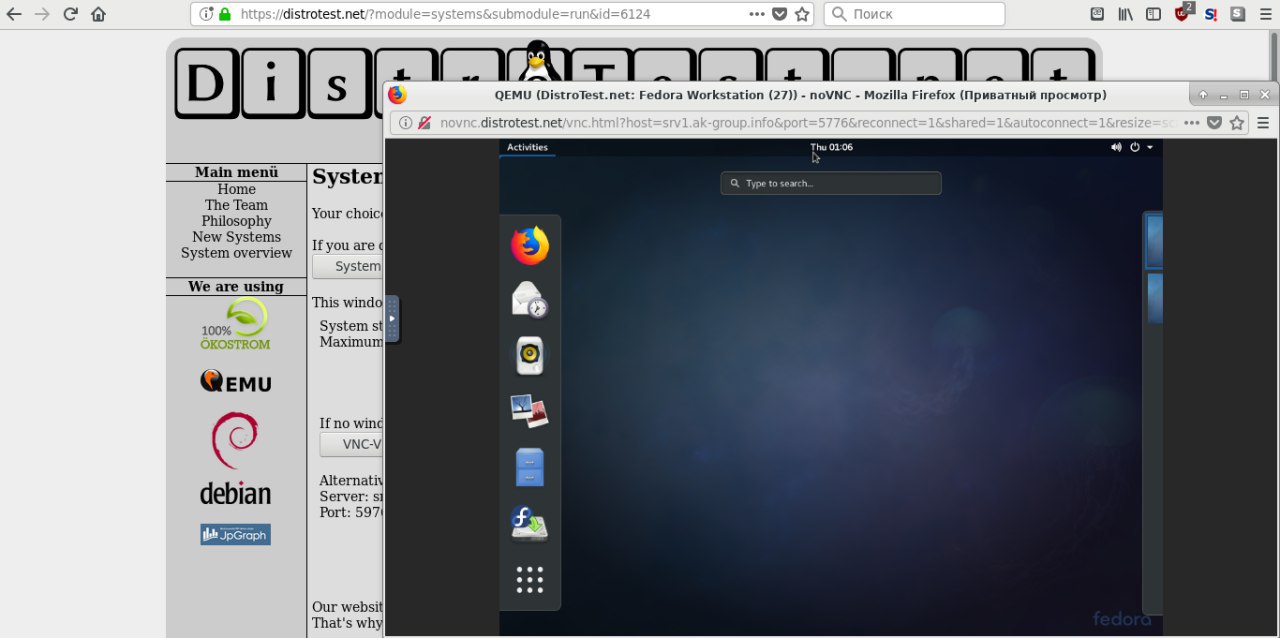Viewport: 1280px width, 638px height.
Task: Click the insecure lock icon in noVNC window
Action: coord(424,123)
